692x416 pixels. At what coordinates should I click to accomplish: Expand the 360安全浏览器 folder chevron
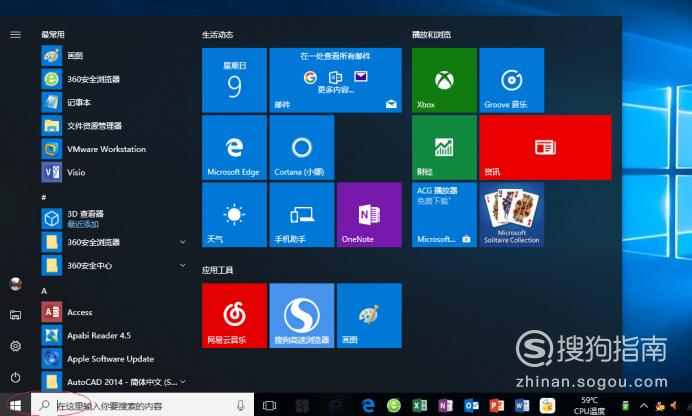[x=182, y=242]
